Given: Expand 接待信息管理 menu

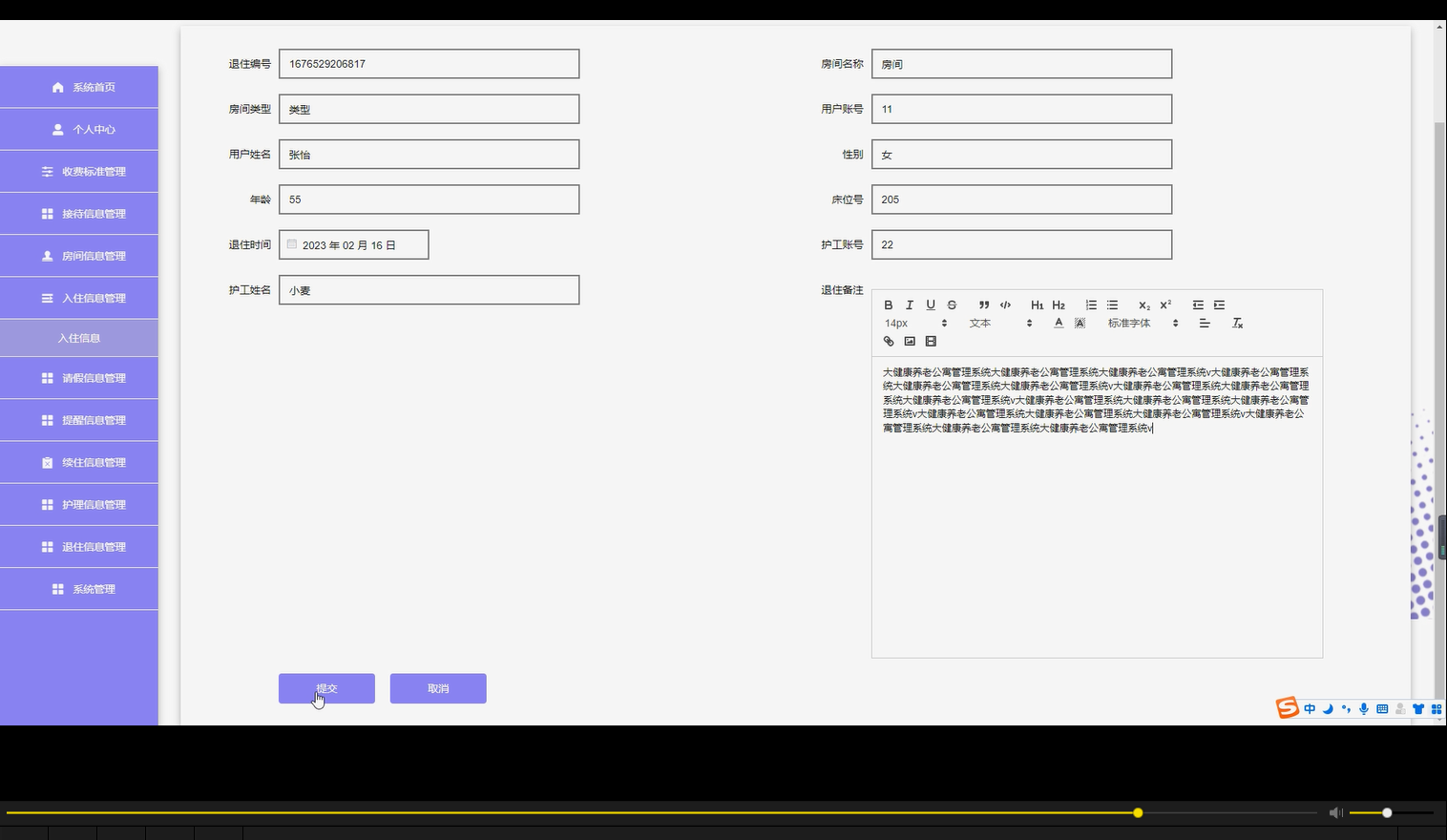Looking at the screenshot, I should (79, 214).
